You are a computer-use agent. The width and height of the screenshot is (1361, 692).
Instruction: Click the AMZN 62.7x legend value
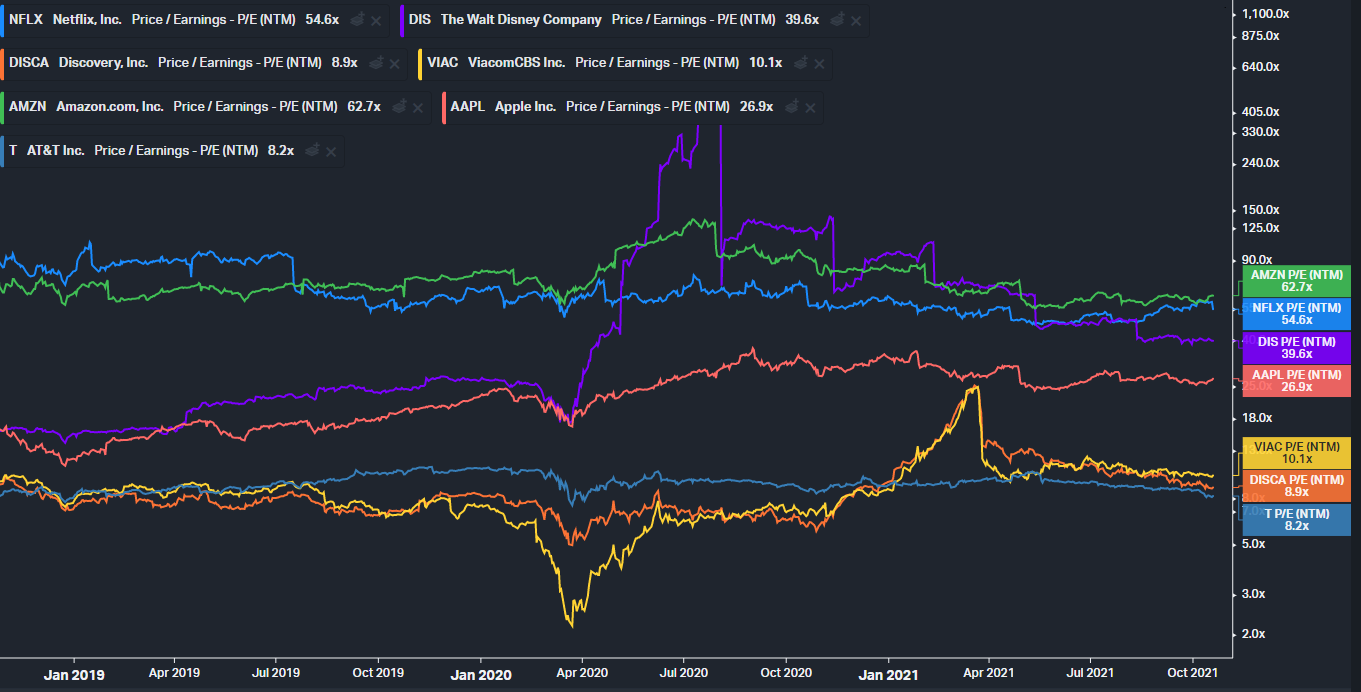tap(364, 106)
